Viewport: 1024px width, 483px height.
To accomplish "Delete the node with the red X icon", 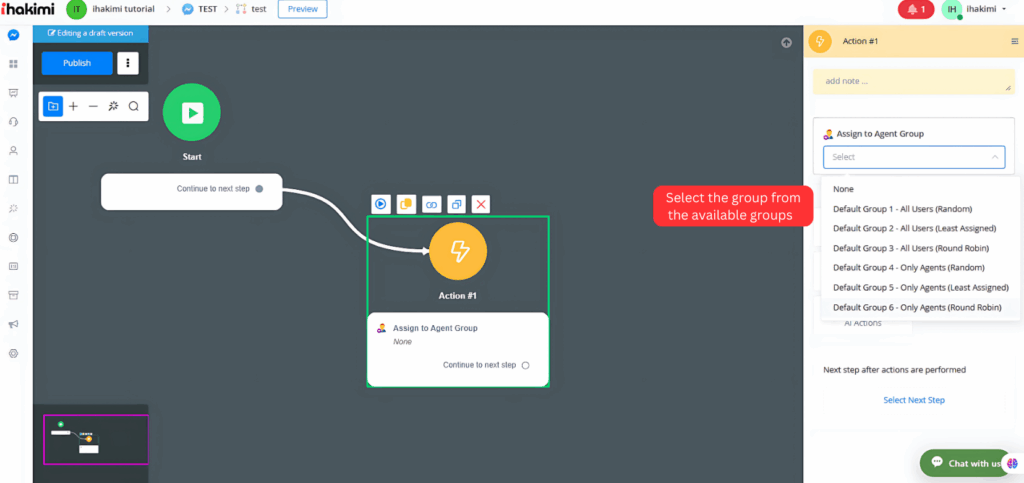I will coord(481,204).
